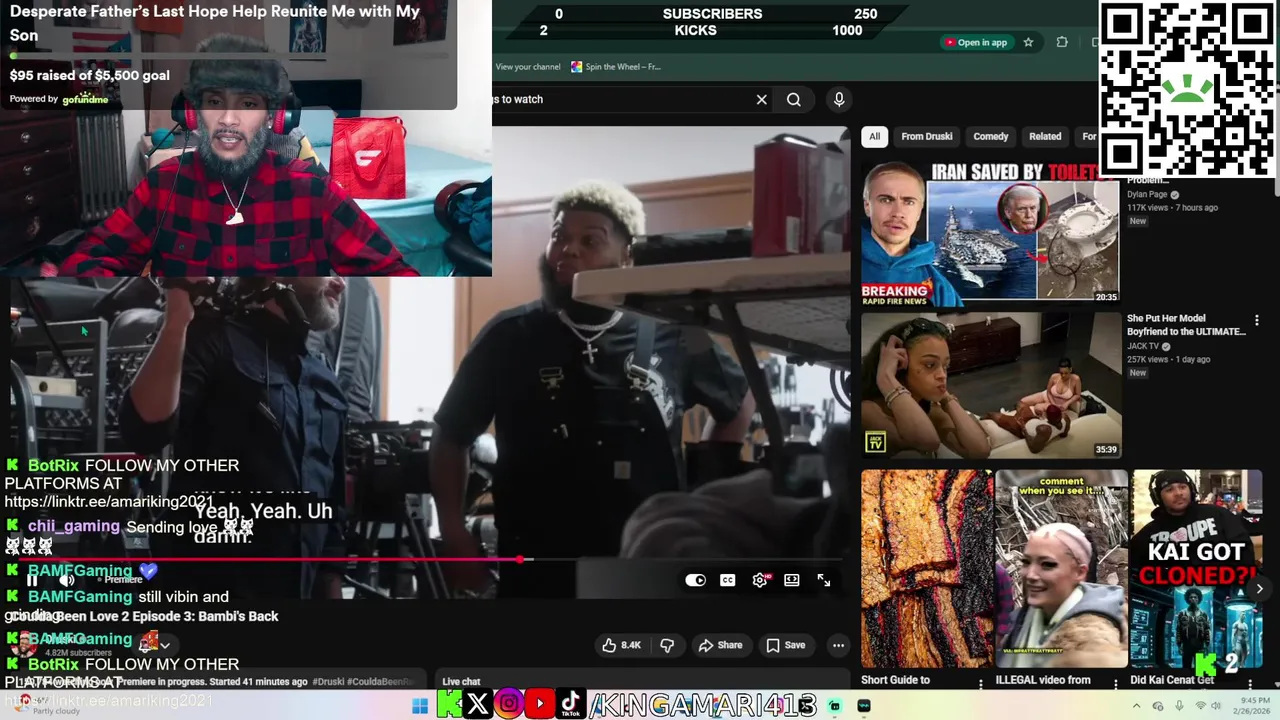Open the YouTube icon on the taskbar overlay
The width and height of the screenshot is (1280, 720).
tap(540, 705)
